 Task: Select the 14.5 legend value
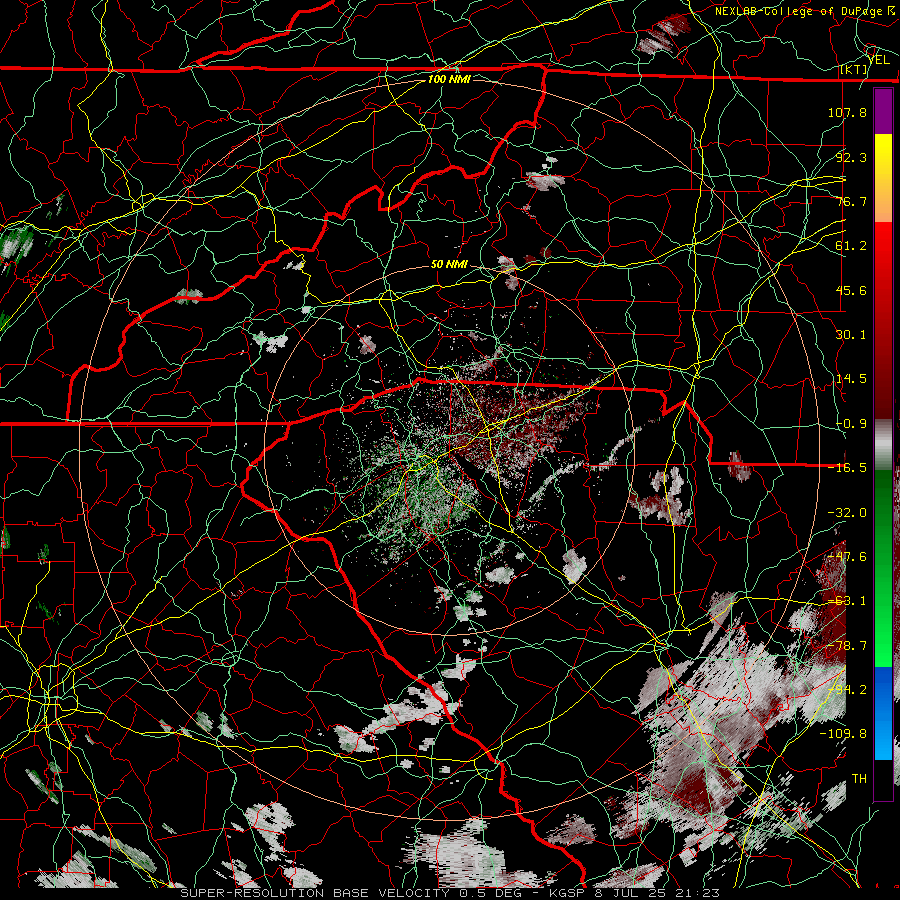851,379
